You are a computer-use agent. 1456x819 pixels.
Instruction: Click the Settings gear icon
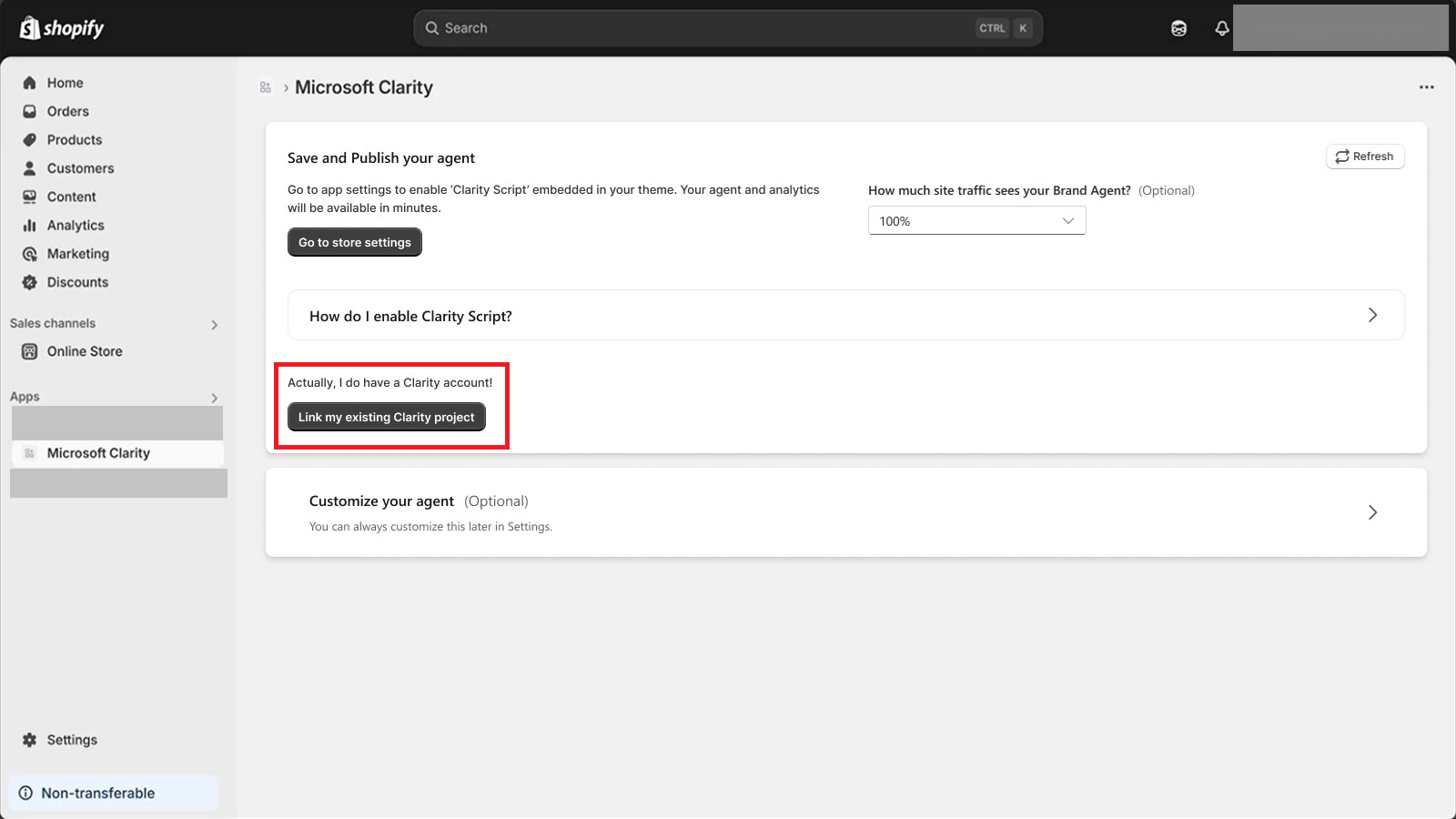[29, 740]
